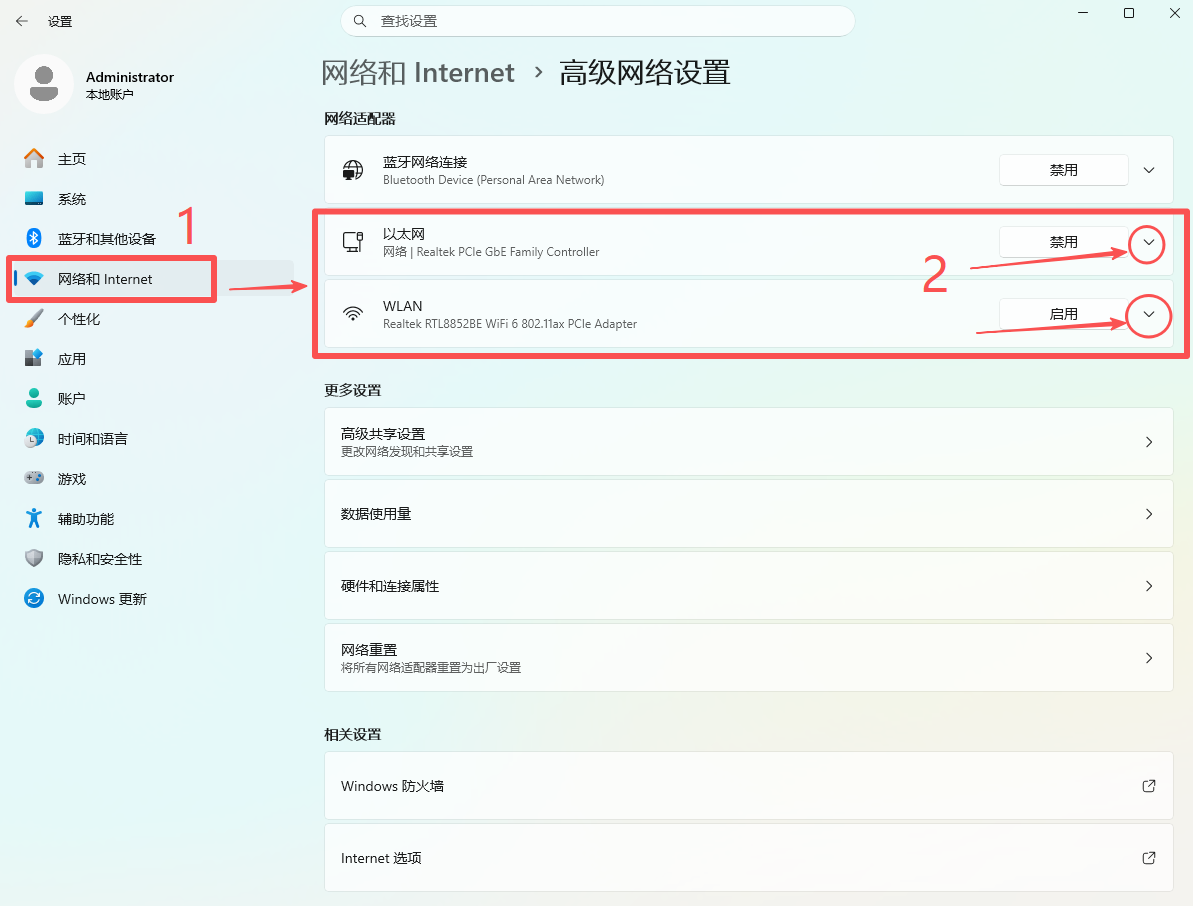Open 高级共享设置 via its arrow
Viewport: 1193px width, 906px height.
(x=1149, y=442)
